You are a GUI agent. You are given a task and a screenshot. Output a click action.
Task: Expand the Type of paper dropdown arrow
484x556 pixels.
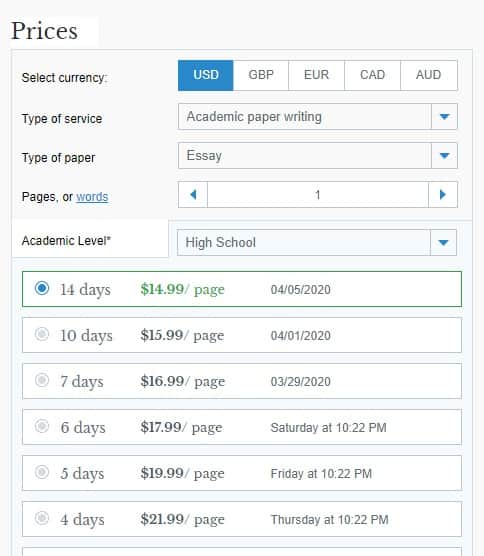444,156
